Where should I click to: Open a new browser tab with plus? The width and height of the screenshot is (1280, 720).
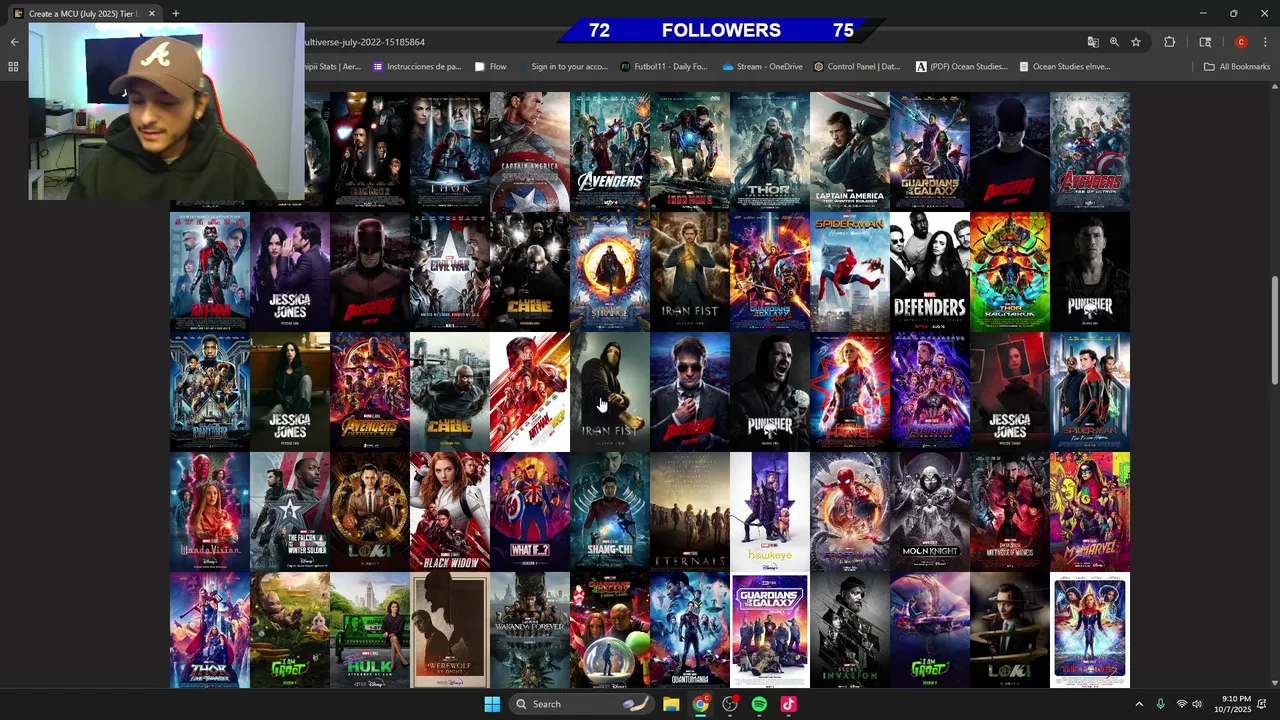[x=175, y=13]
